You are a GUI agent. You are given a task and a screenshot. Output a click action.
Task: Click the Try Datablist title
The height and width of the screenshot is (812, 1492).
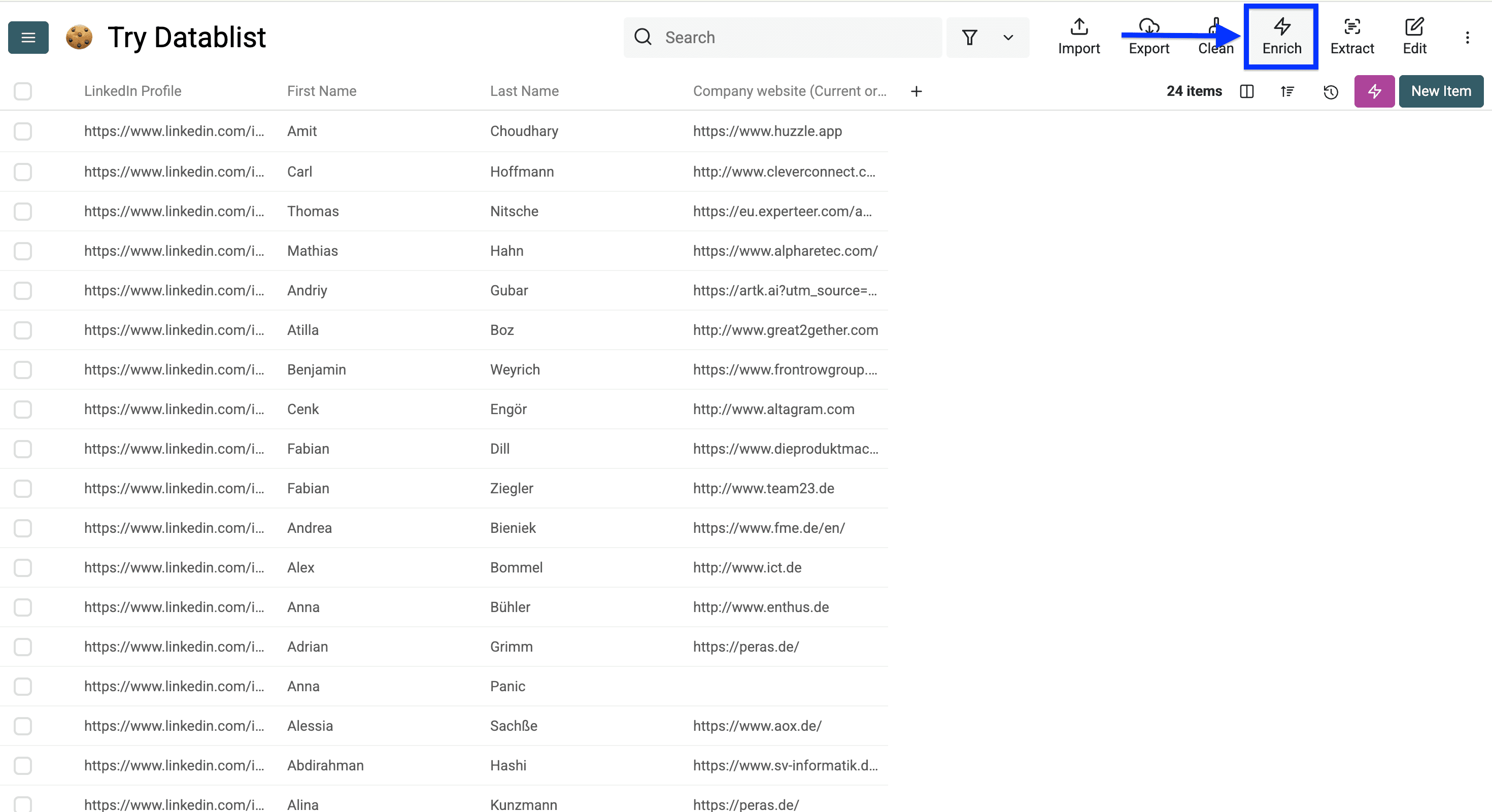point(187,37)
